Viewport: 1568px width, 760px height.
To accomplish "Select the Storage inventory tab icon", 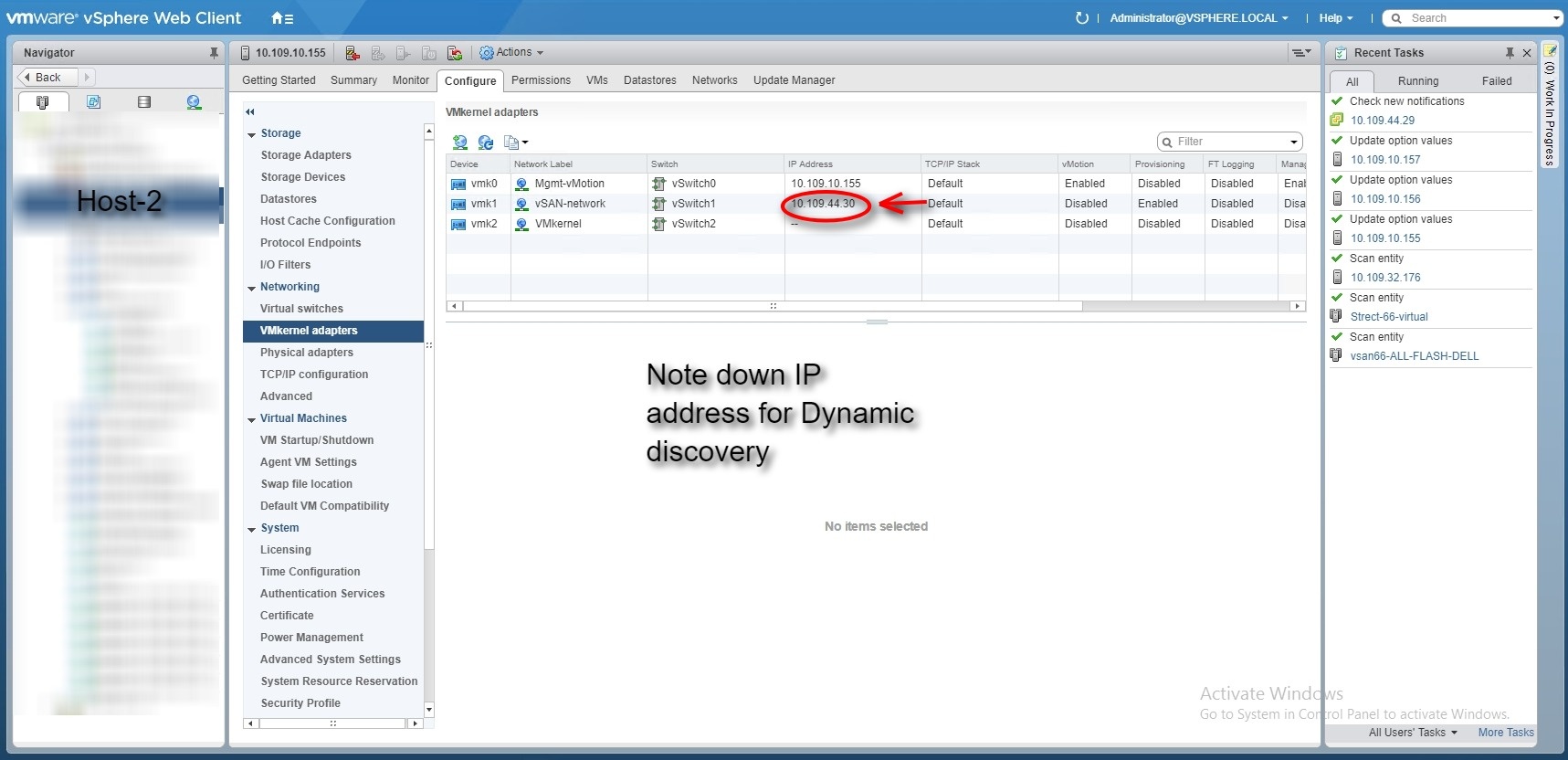I will point(143,102).
